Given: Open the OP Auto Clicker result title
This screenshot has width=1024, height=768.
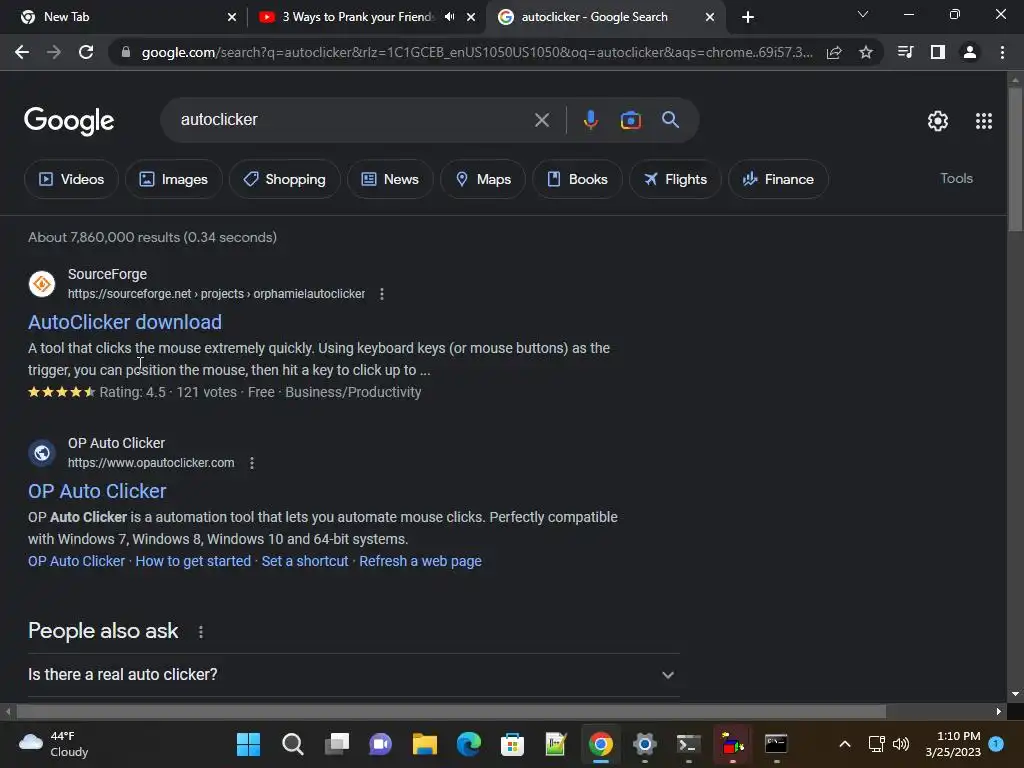Looking at the screenshot, I should coord(97,491).
